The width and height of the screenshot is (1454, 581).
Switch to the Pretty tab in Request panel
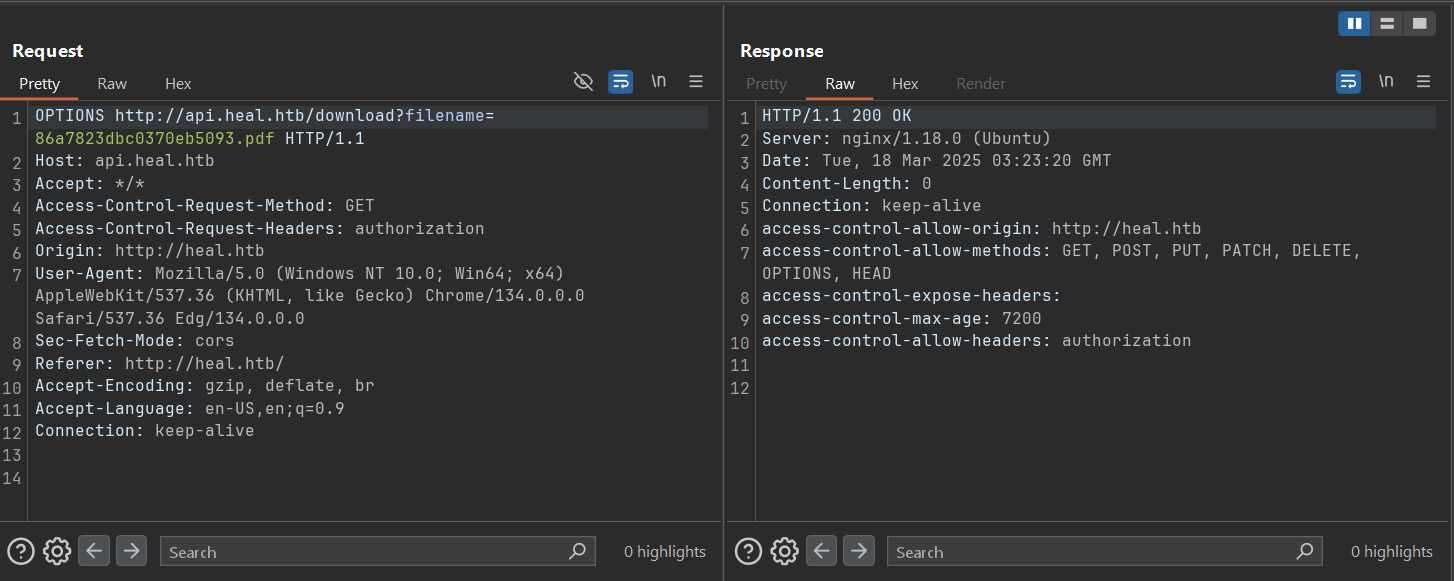click(40, 84)
